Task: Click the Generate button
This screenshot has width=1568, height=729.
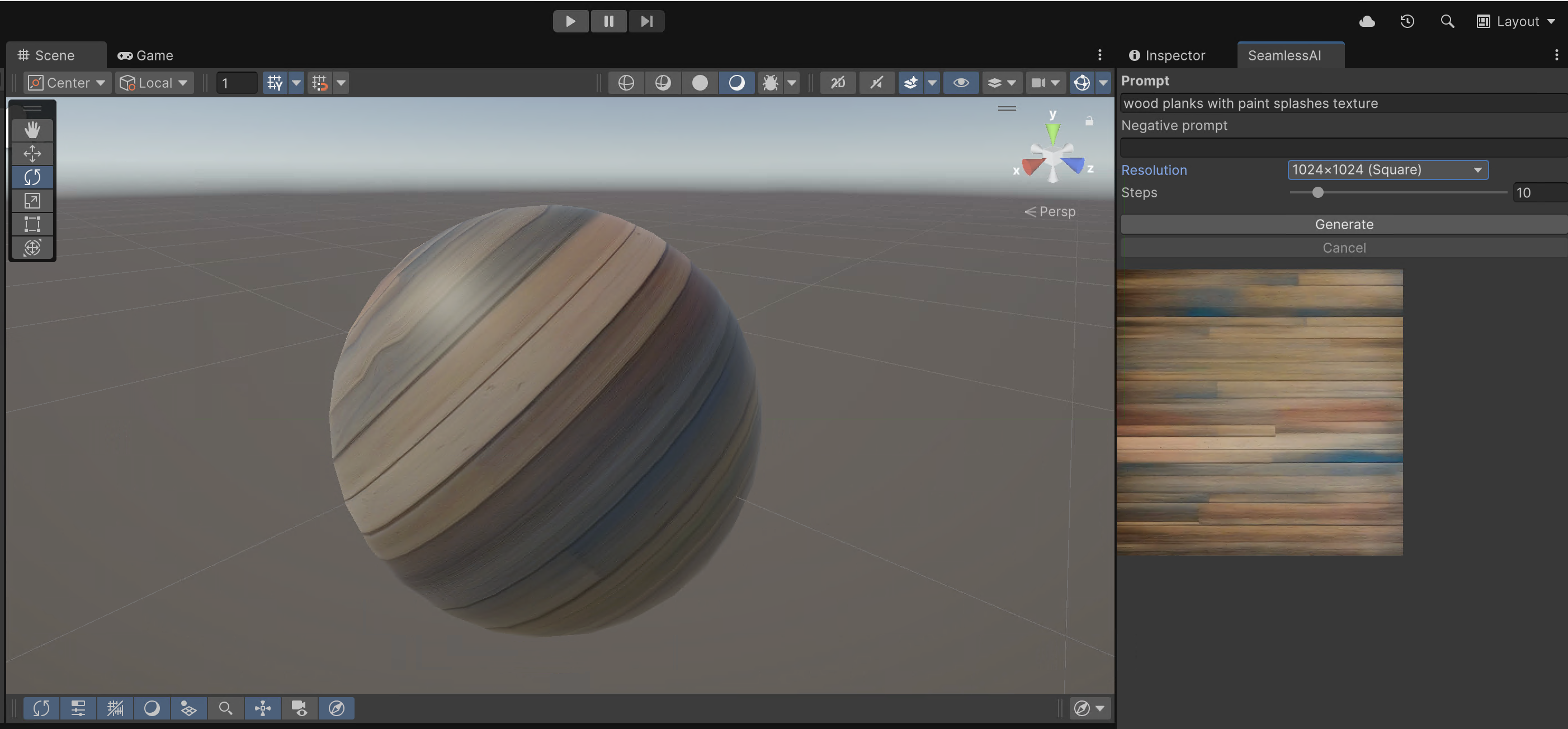Action: (1343, 224)
